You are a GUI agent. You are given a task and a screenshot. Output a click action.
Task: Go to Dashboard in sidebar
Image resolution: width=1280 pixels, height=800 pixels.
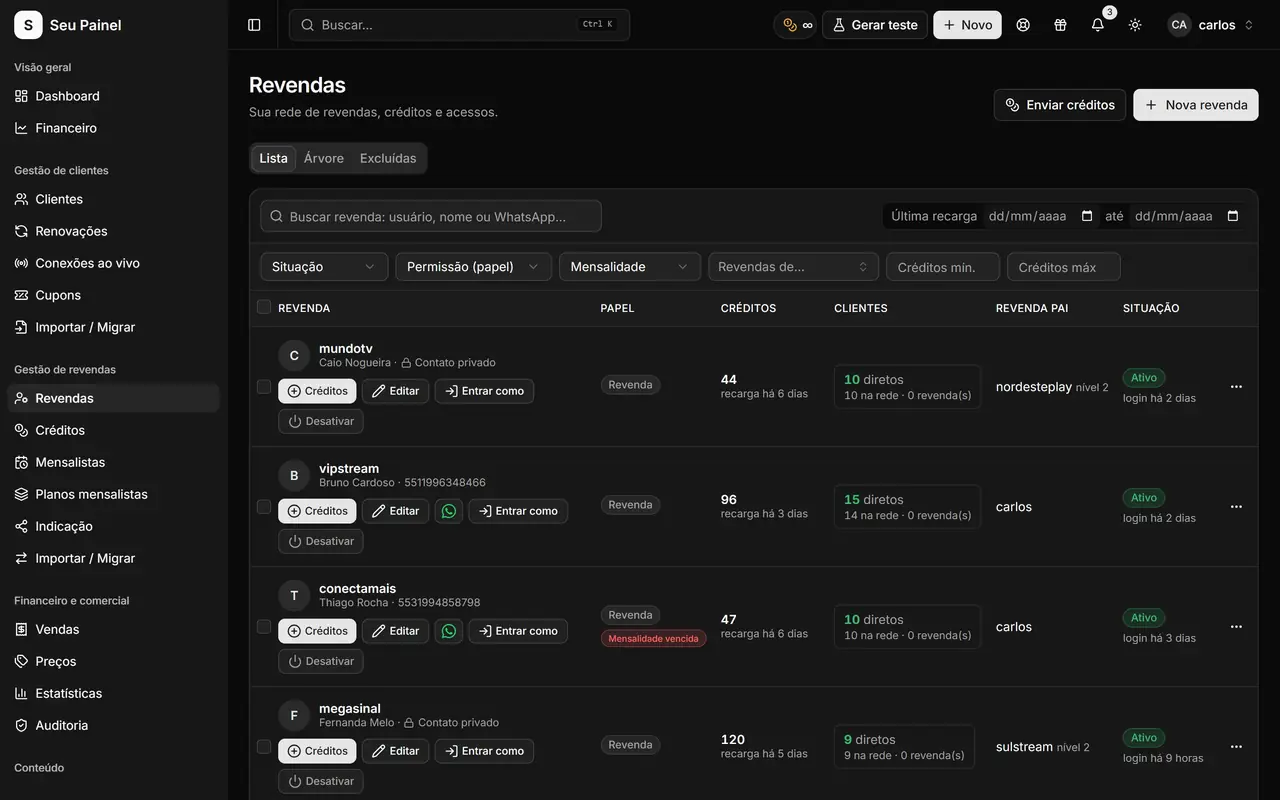tap(113, 96)
